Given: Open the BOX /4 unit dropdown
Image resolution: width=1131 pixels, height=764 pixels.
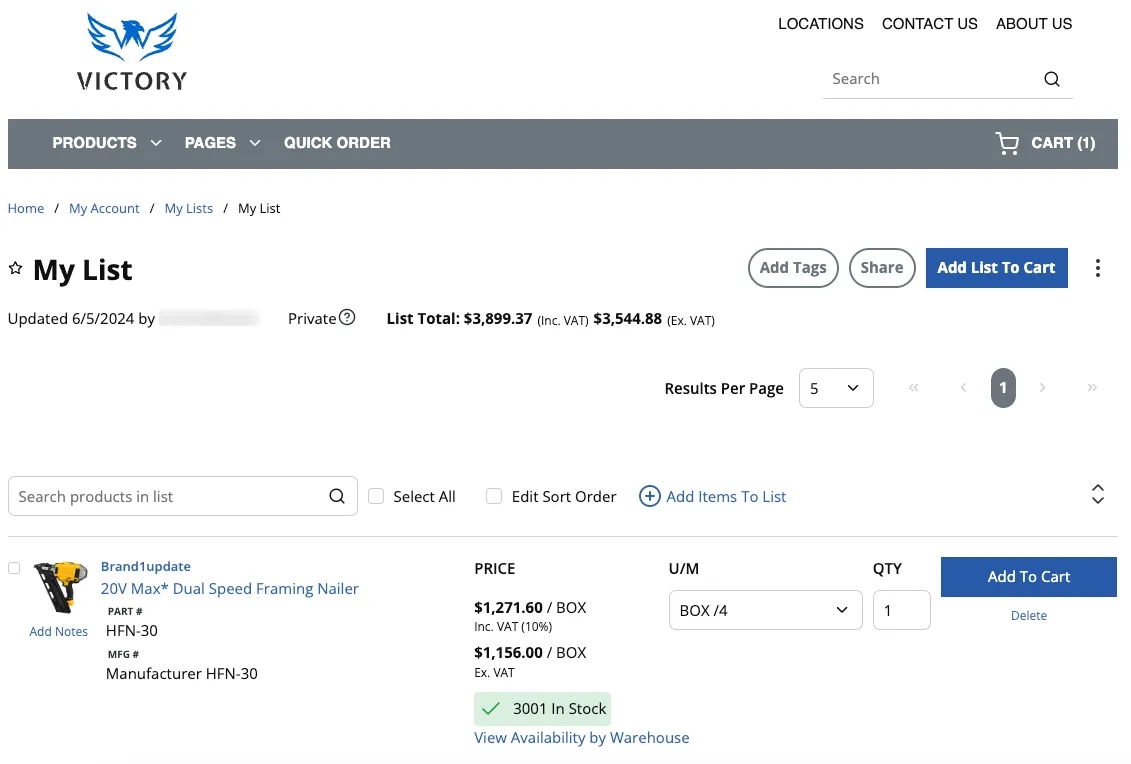Looking at the screenshot, I should tap(765, 610).
